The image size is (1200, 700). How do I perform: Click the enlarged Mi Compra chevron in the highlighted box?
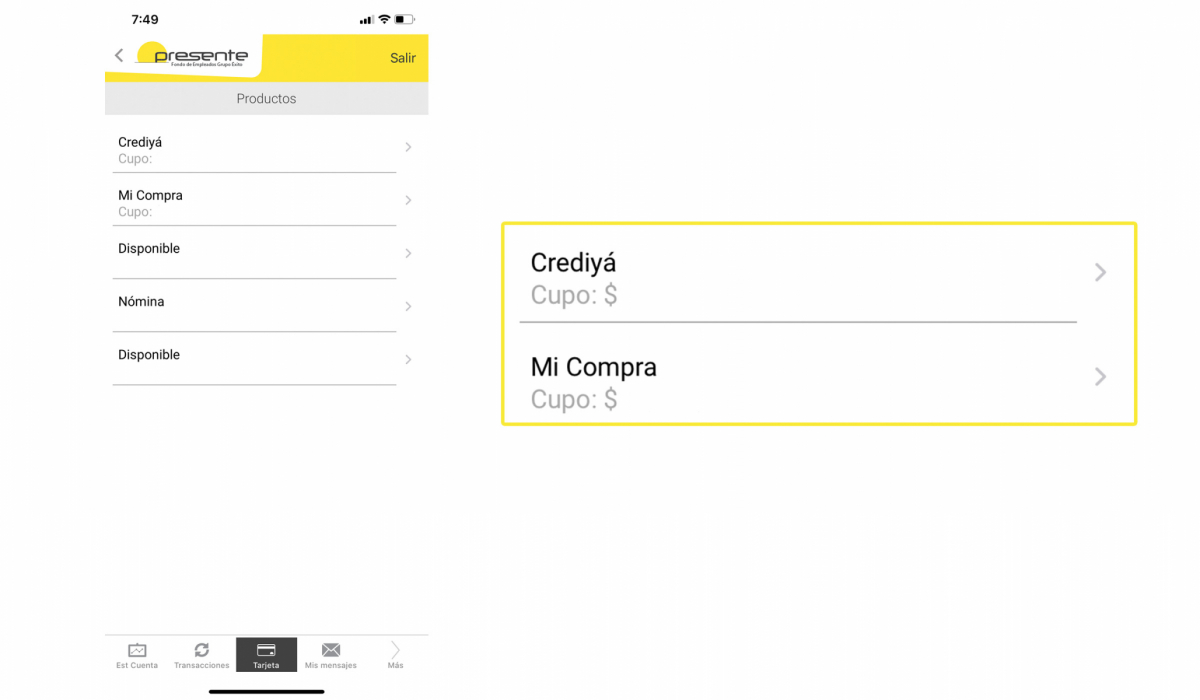[x=1100, y=376]
